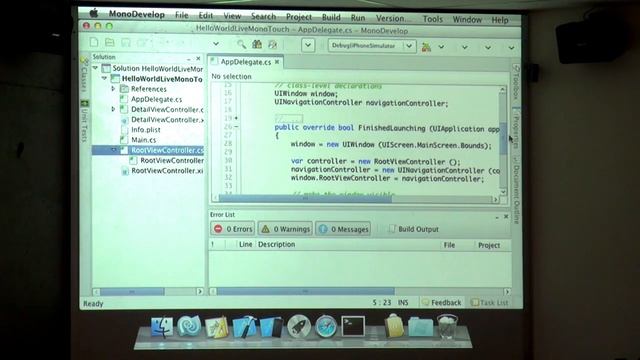Expand the References folder node
Screen dimensions: 640x360
113,89
